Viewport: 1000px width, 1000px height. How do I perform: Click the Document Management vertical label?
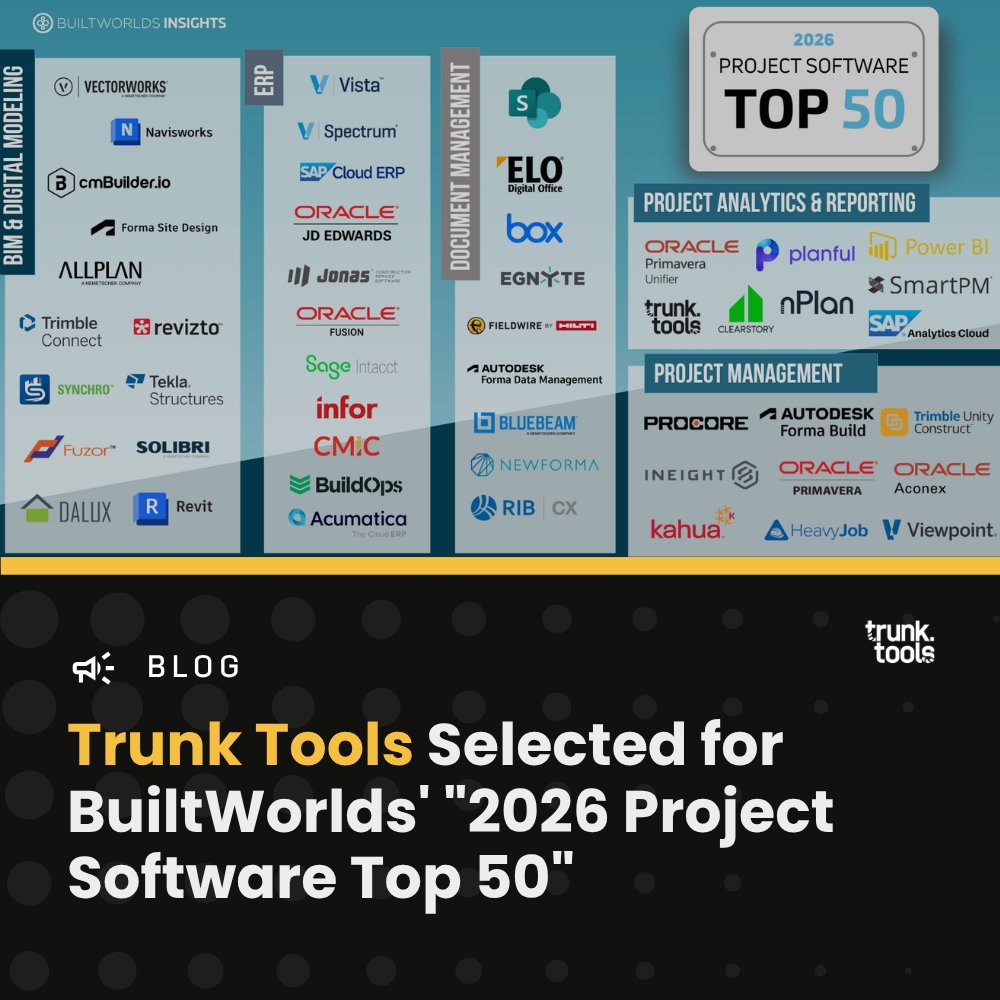[460, 163]
